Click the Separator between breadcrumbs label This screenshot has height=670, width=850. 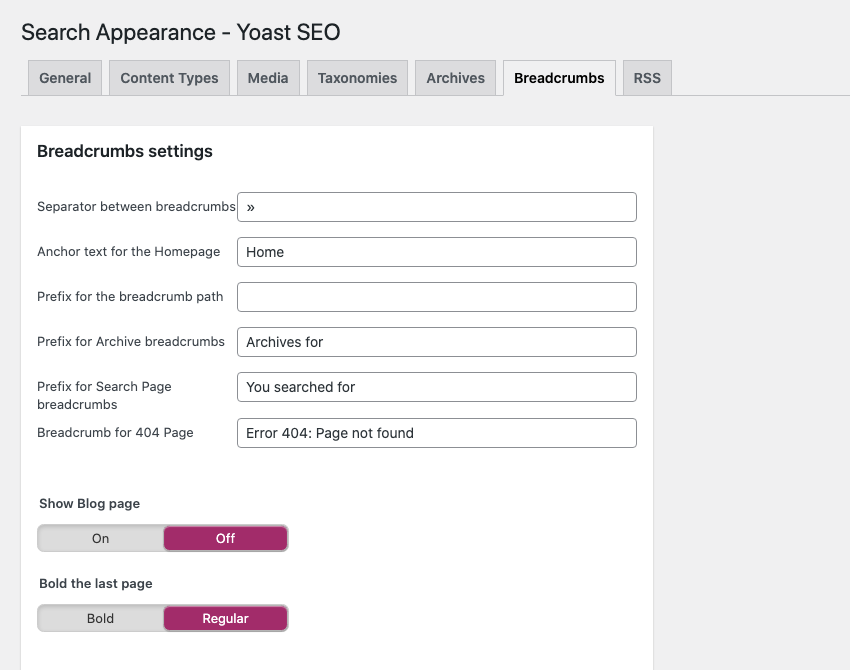136,207
